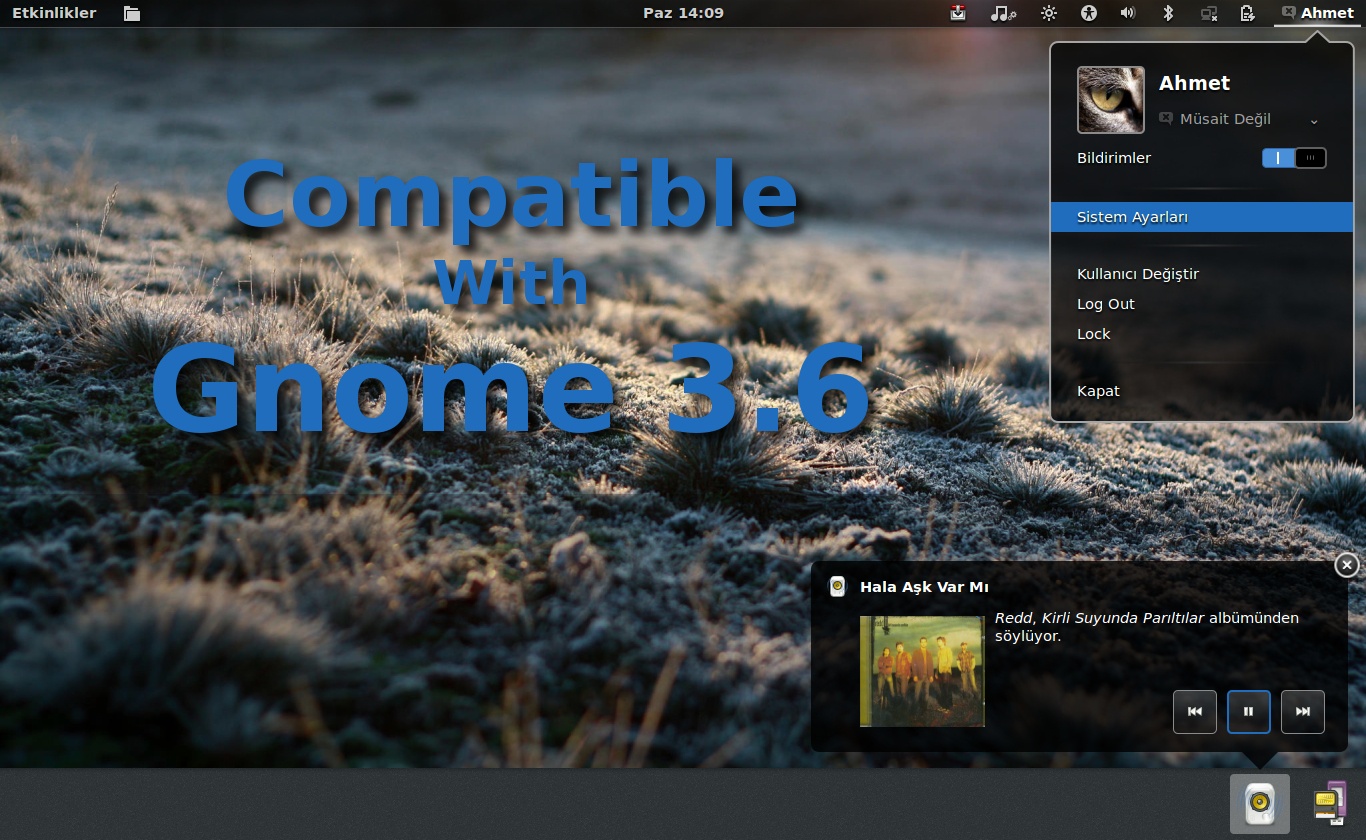Click the chat status icon beside Müsait Değil
This screenshot has width=1366, height=840.
(1165, 118)
